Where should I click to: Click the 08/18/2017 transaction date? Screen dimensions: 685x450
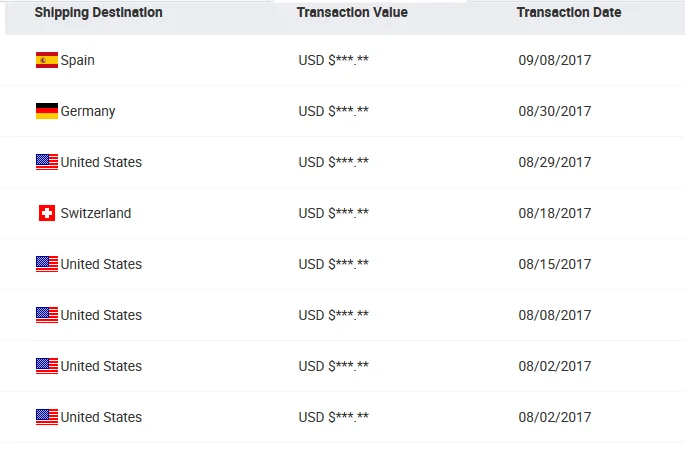(x=555, y=213)
